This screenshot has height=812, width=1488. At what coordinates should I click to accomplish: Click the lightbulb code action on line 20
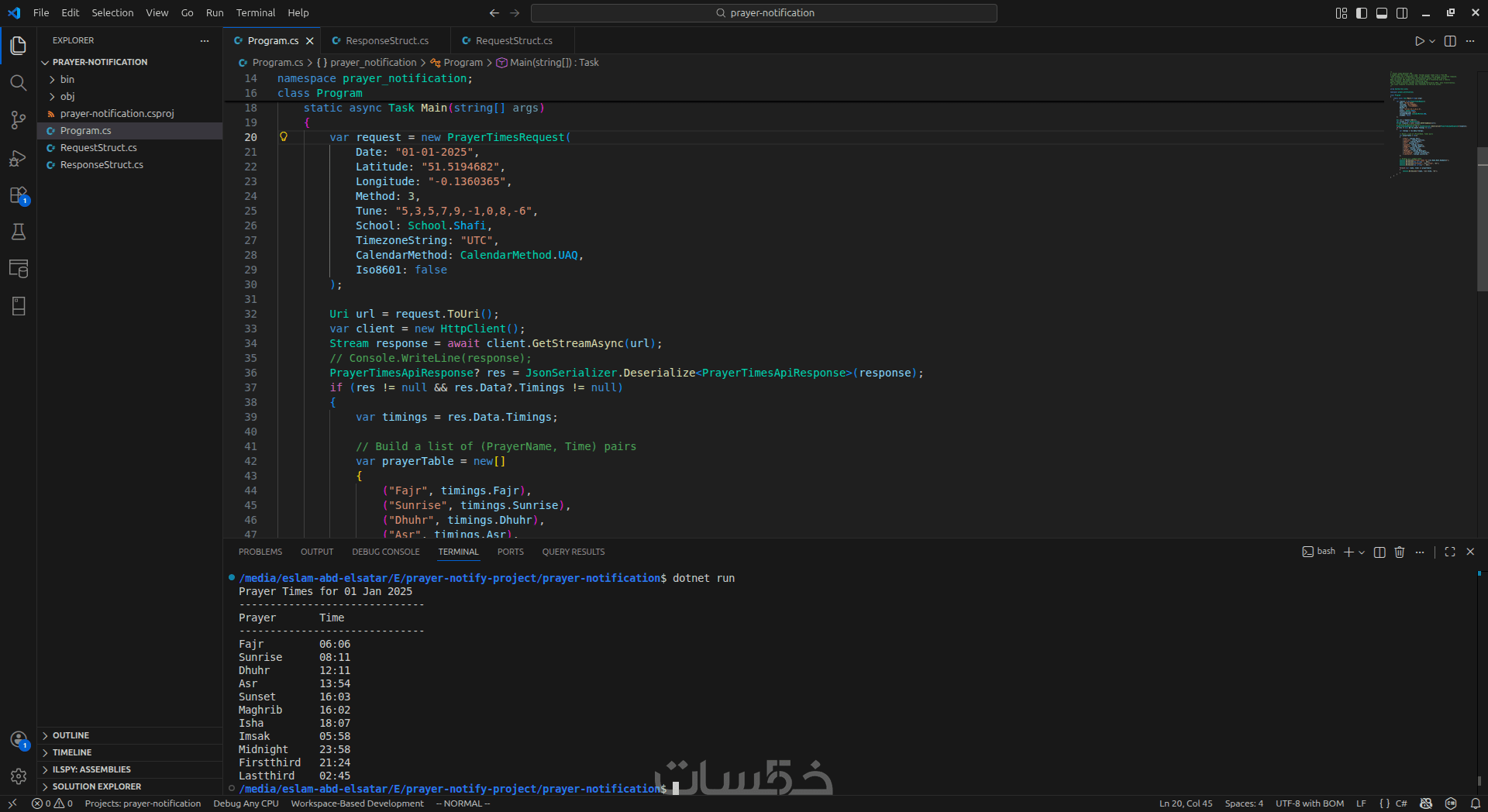point(284,136)
